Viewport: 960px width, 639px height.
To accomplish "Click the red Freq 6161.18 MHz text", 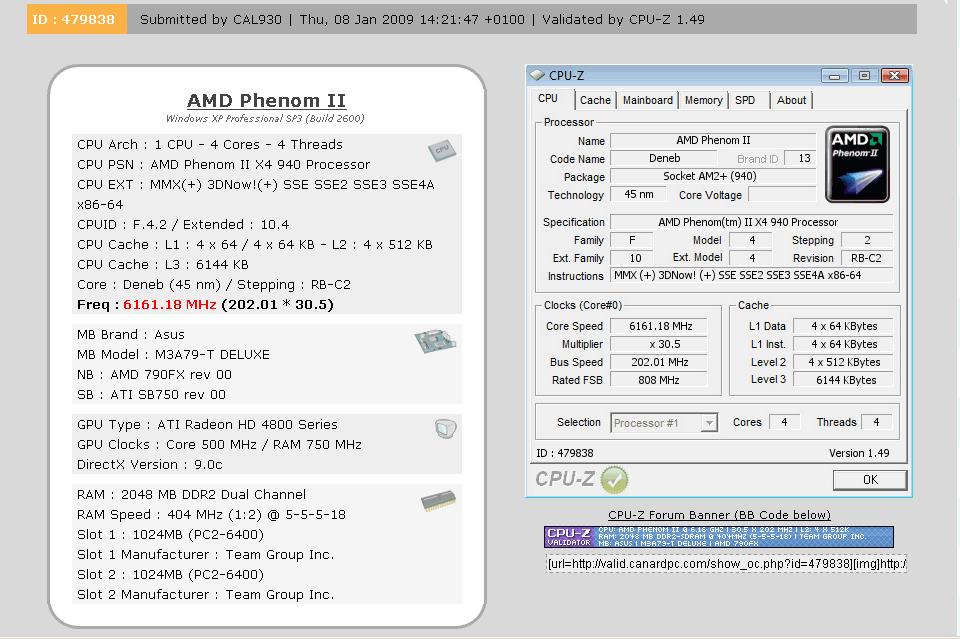I will (170, 305).
